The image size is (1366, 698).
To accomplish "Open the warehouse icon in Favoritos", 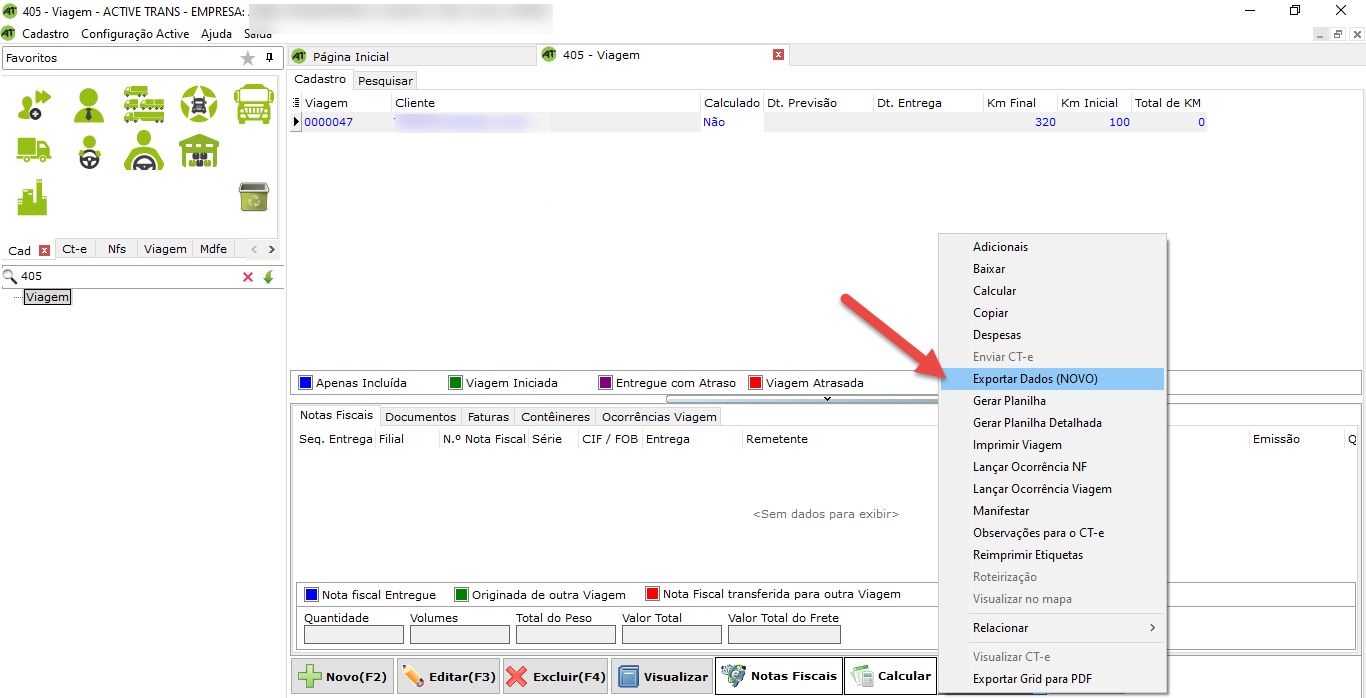I will click(198, 151).
